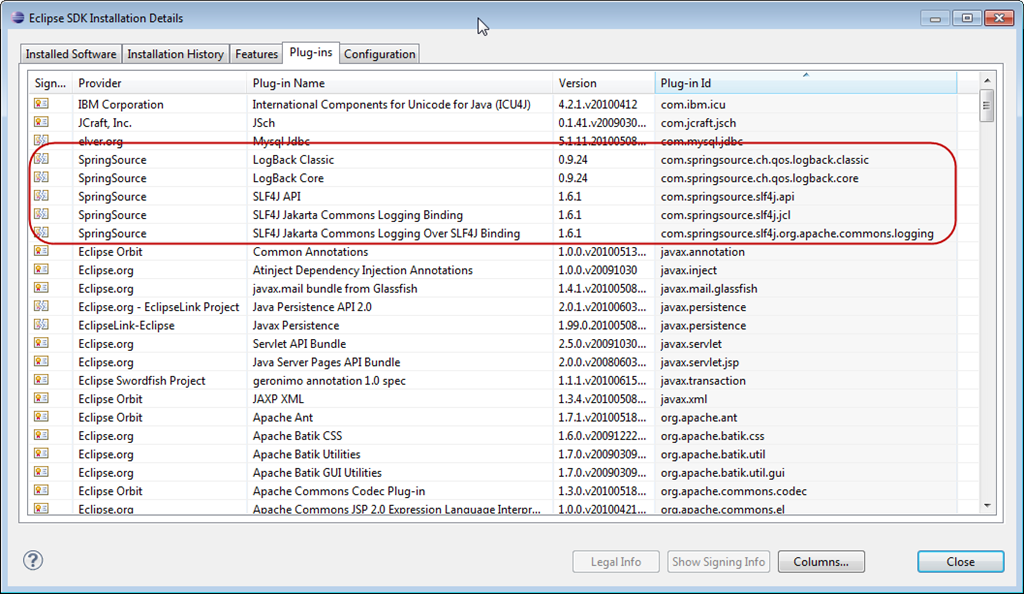Click unsigned icon for LogBack Classic row
This screenshot has height=594, width=1024.
(41, 159)
